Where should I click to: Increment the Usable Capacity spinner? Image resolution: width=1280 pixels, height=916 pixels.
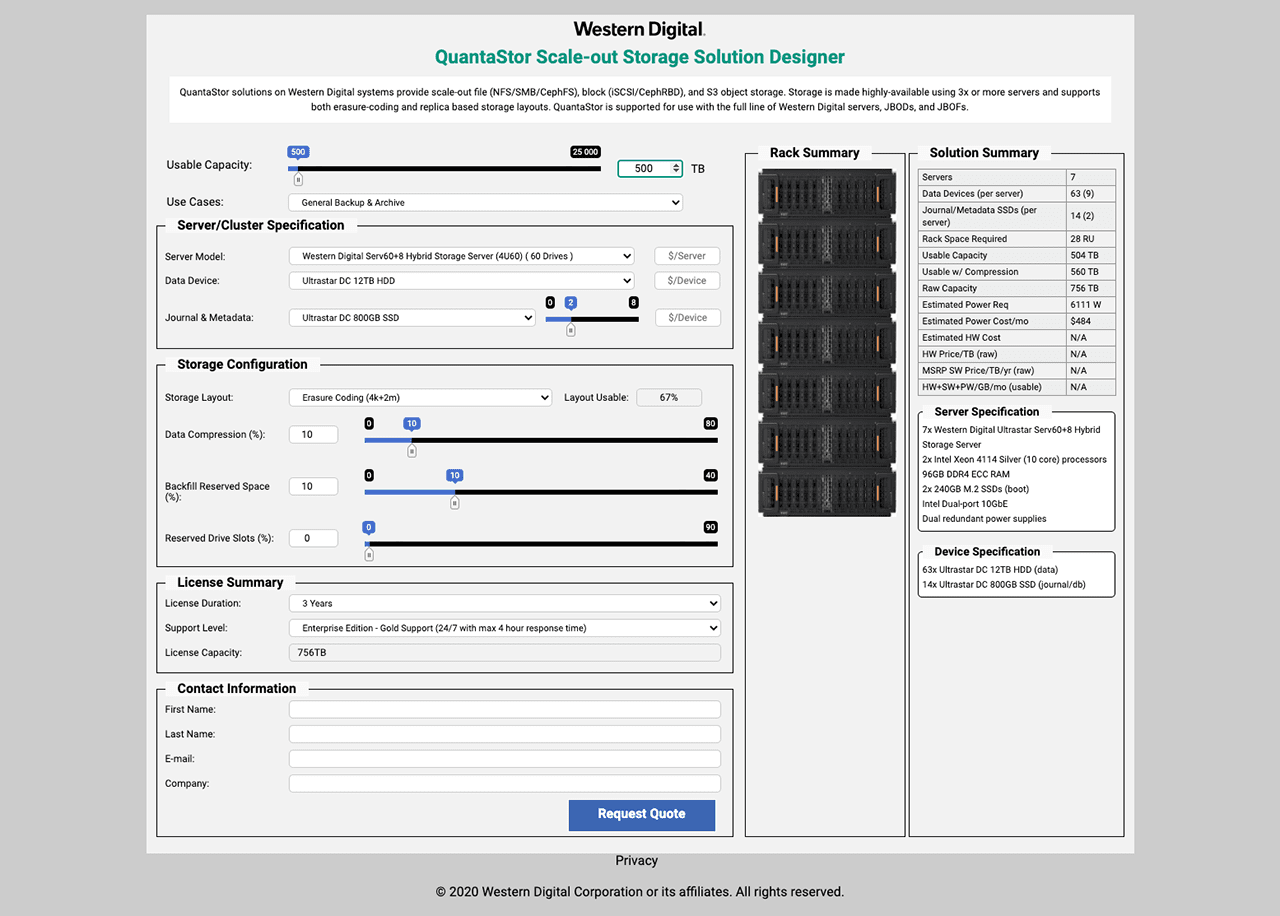coord(676,165)
